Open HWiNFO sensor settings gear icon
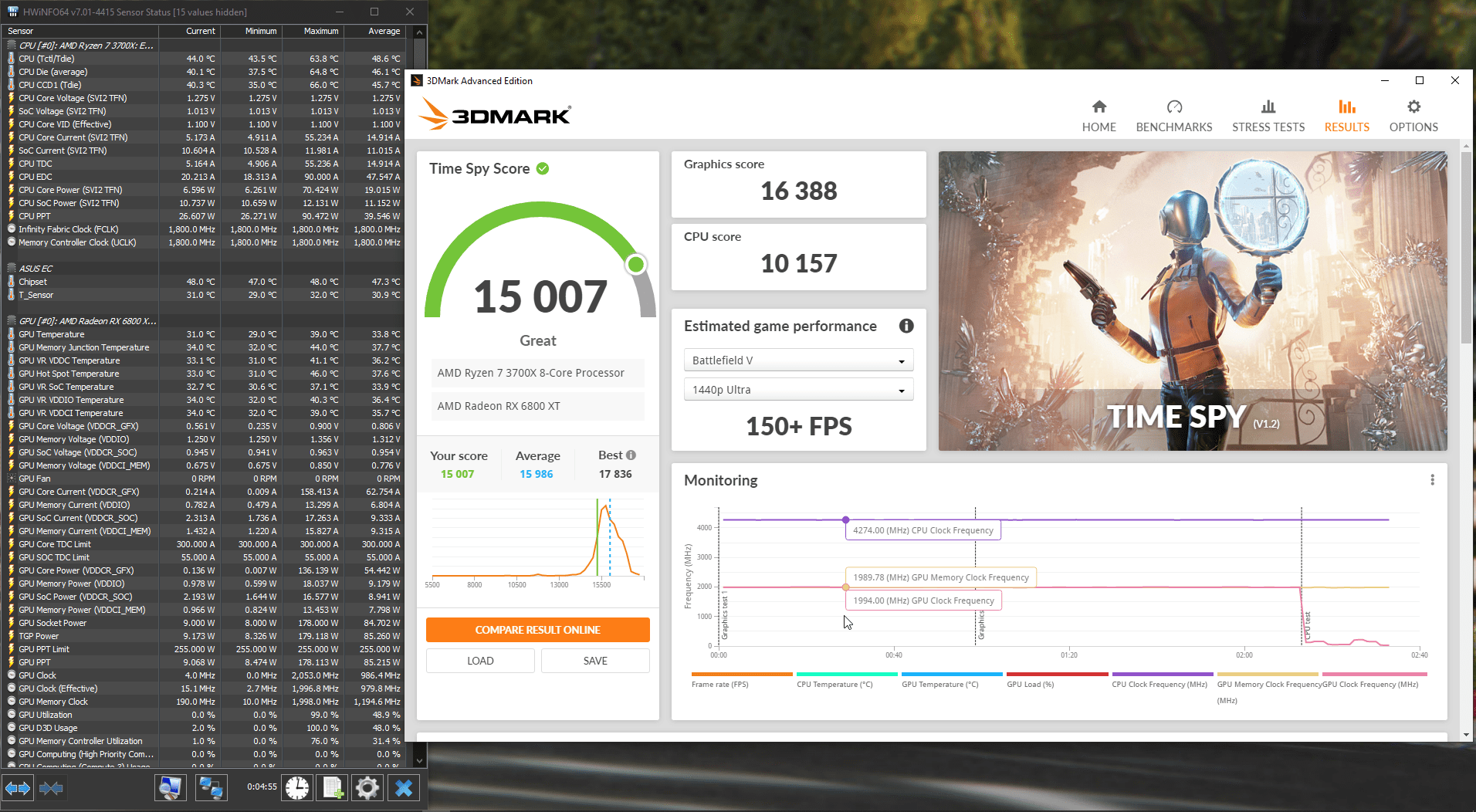Image resolution: width=1476 pixels, height=812 pixels. (367, 788)
